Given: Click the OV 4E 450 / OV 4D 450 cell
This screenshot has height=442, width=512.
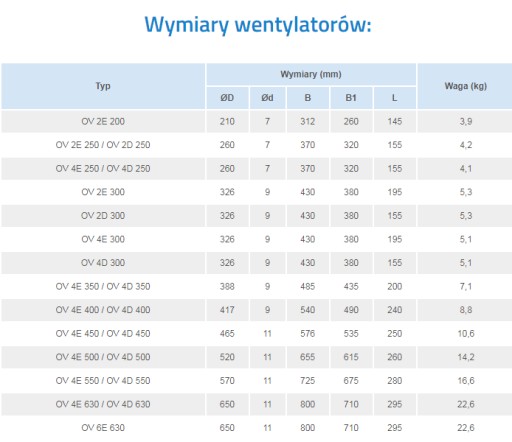Looking at the screenshot, I should pos(103,334).
